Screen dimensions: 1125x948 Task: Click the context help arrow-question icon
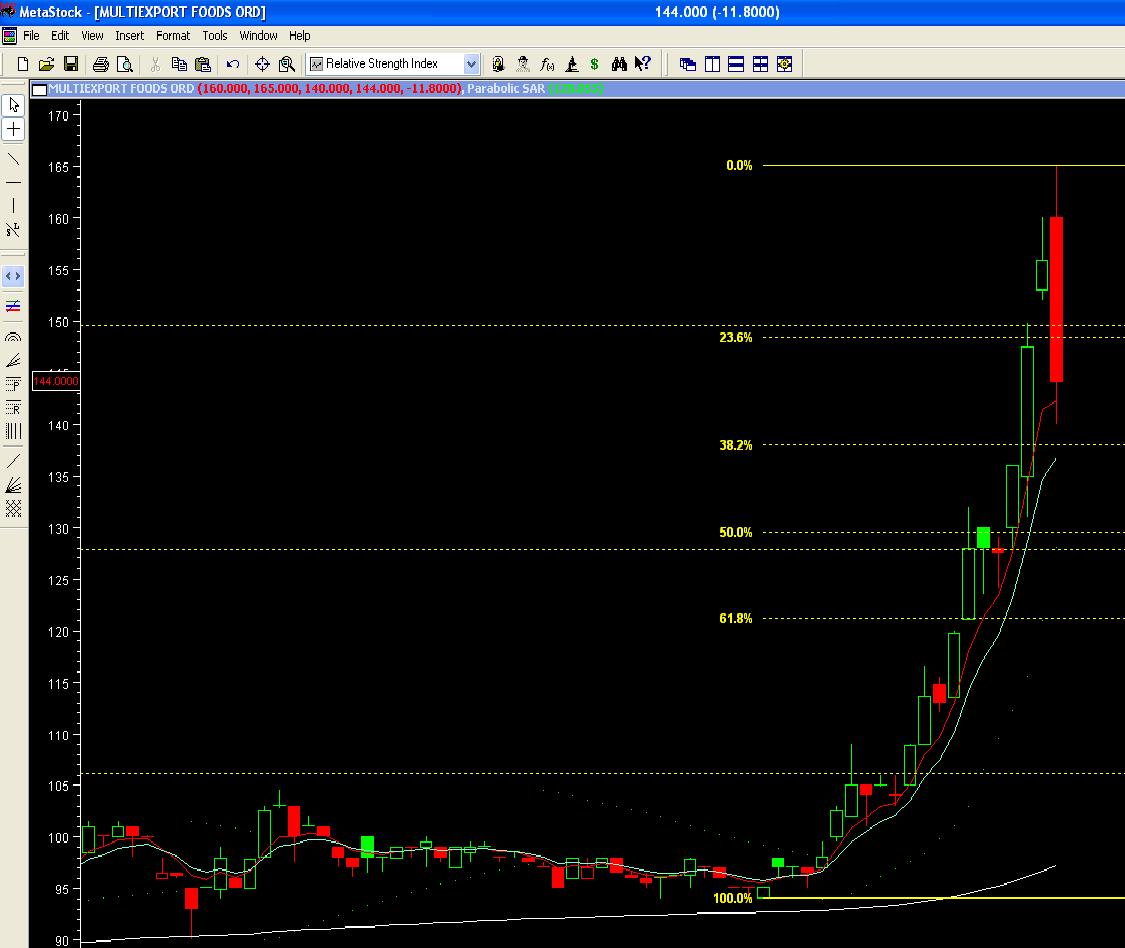click(643, 64)
